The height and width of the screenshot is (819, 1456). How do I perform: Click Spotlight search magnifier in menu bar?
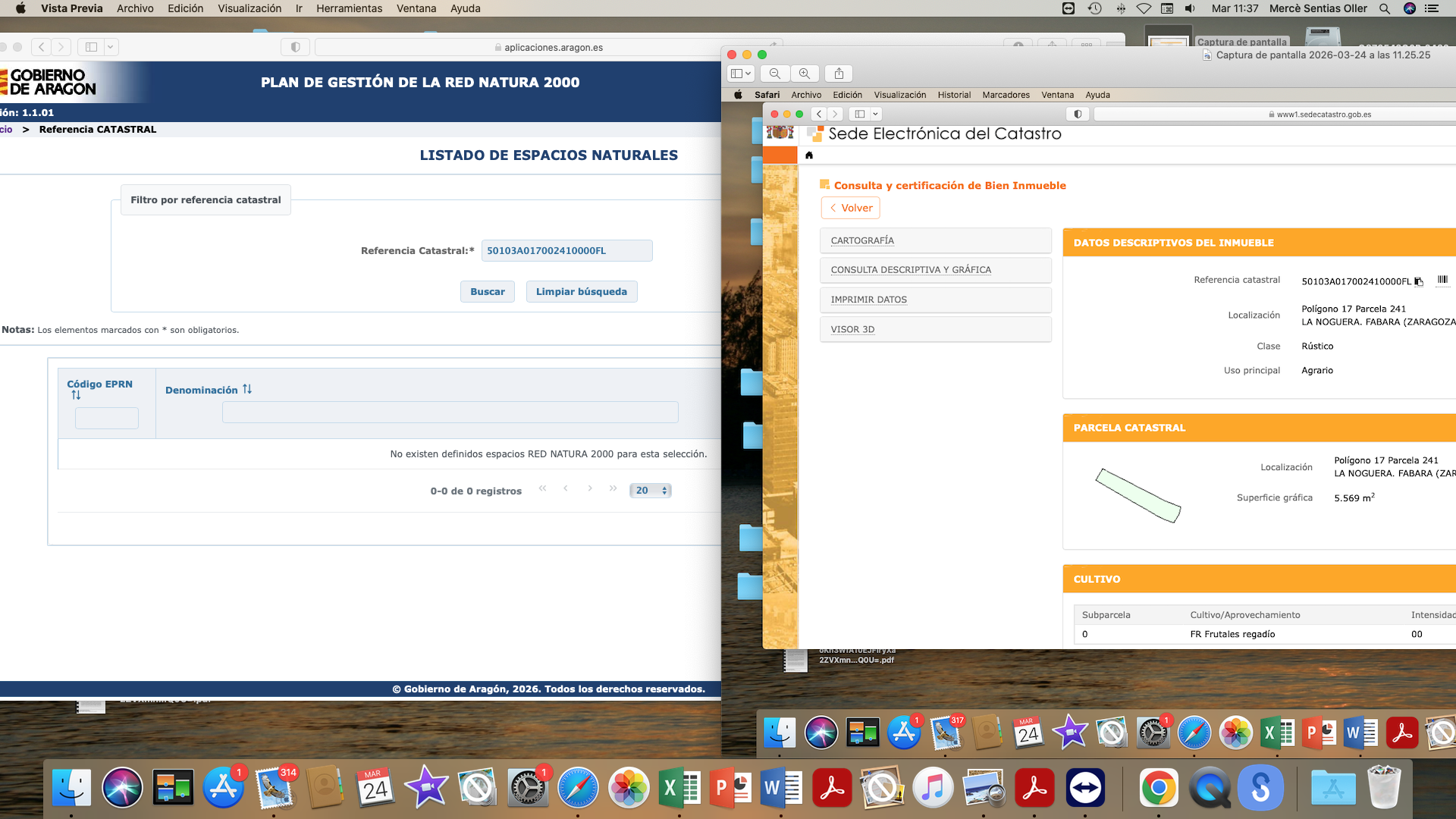pyautogui.click(x=1385, y=8)
